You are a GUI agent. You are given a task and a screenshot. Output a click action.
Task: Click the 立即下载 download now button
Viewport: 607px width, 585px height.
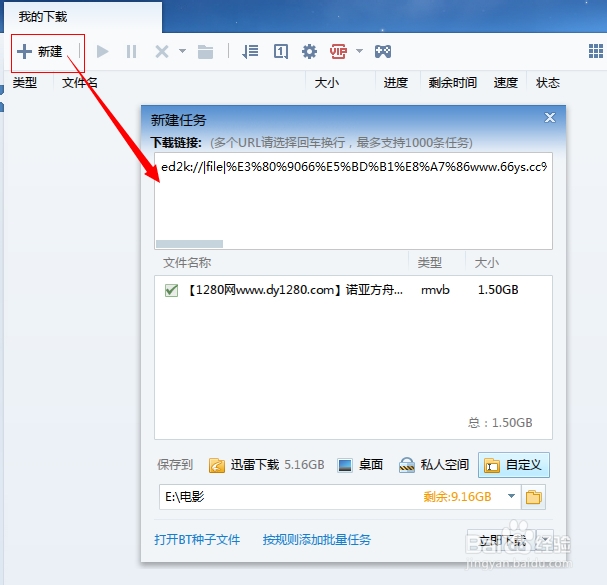pyautogui.click(x=502, y=541)
